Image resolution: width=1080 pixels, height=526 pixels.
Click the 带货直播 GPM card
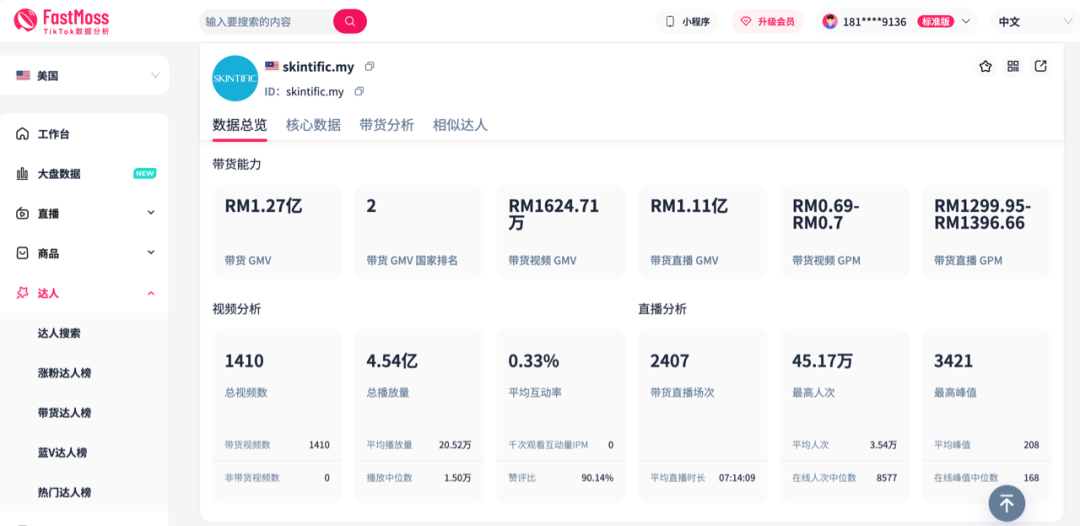[x=986, y=231]
